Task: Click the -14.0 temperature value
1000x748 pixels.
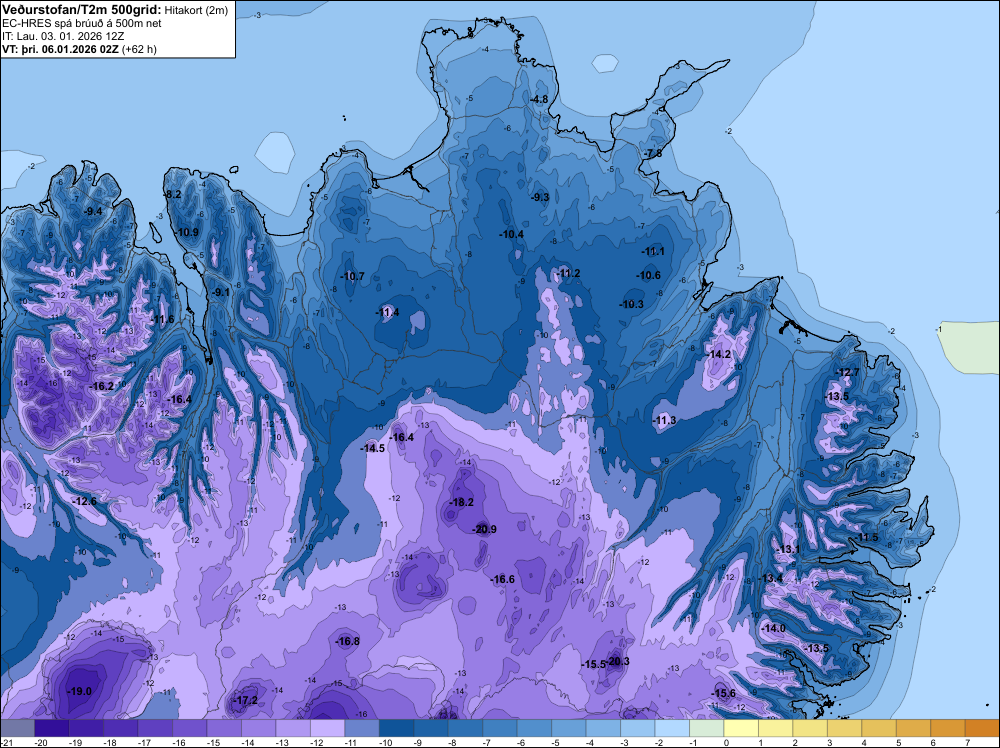Action: coord(774,628)
